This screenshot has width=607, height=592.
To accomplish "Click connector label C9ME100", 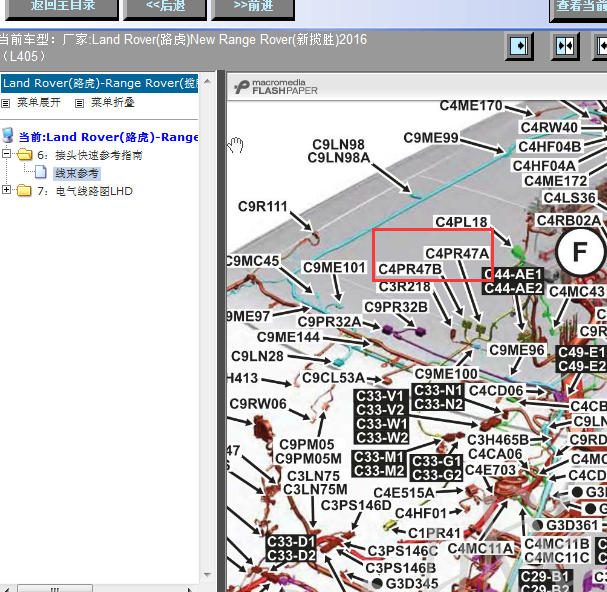I will click(446, 374).
